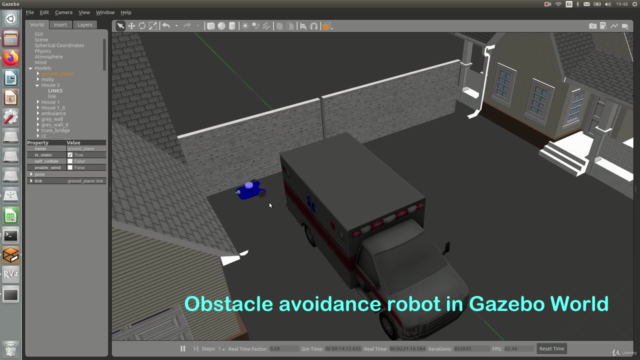The width and height of the screenshot is (640, 360).
Task: Open the data logger icon
Action: point(603,26)
